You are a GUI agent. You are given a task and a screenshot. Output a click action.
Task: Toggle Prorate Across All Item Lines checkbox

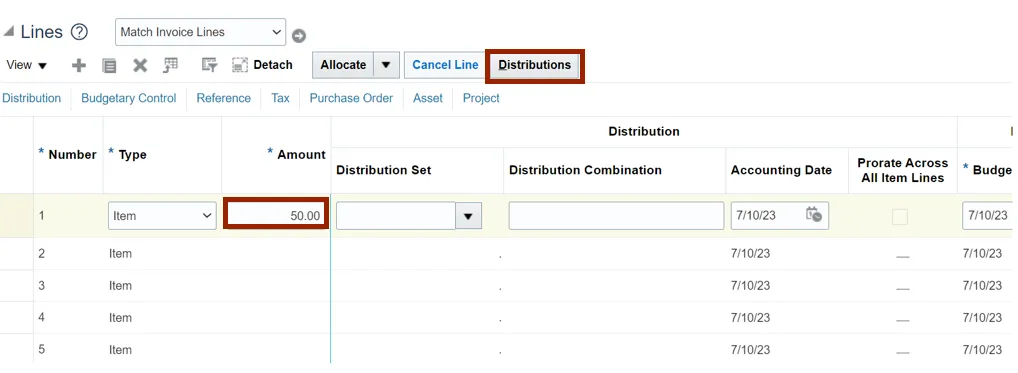(x=899, y=217)
